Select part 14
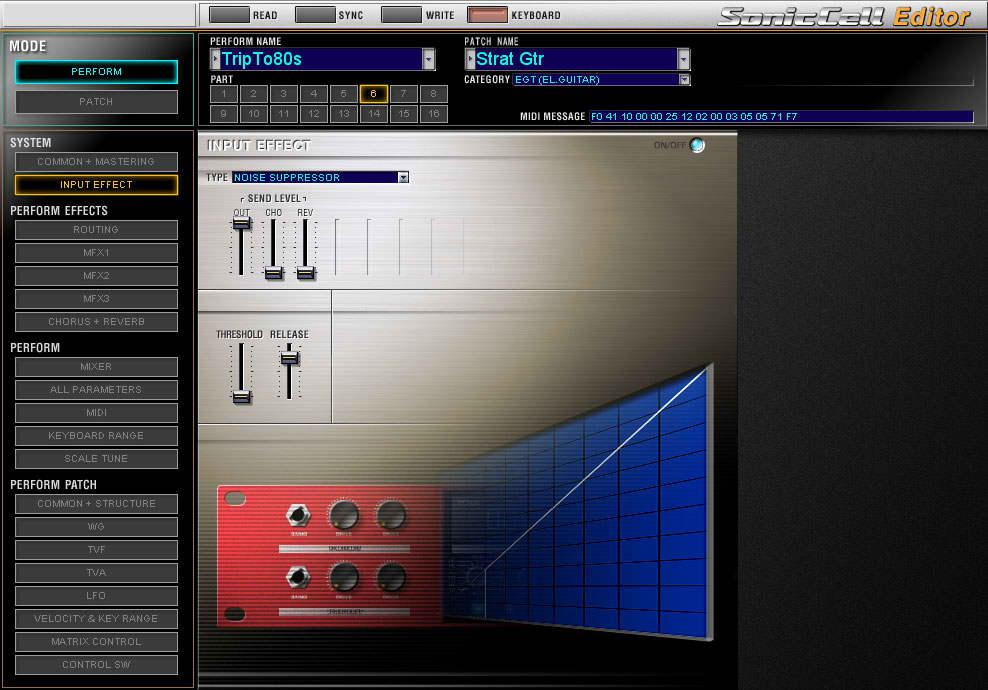 pyautogui.click(x=374, y=114)
